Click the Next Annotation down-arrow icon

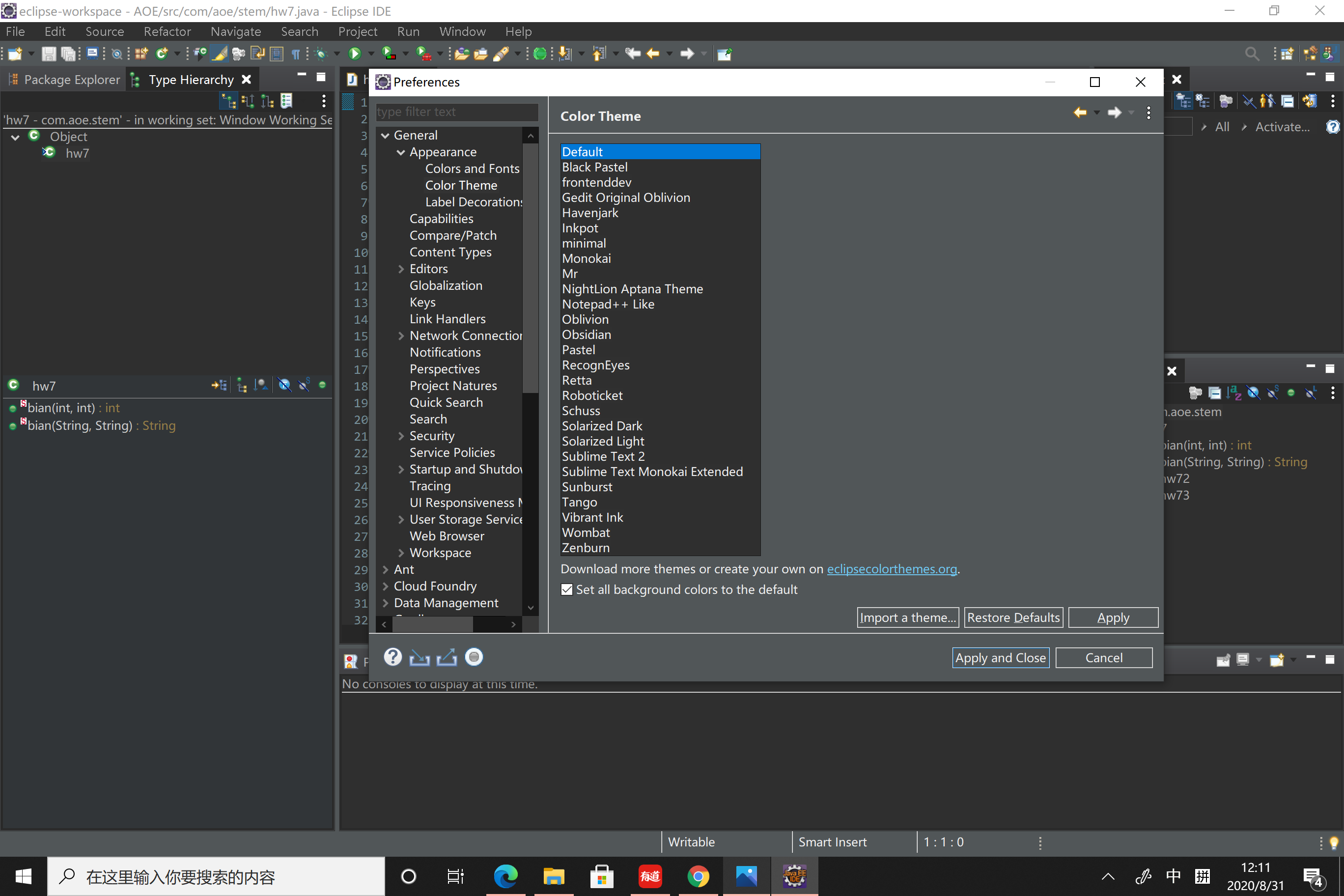(x=564, y=54)
